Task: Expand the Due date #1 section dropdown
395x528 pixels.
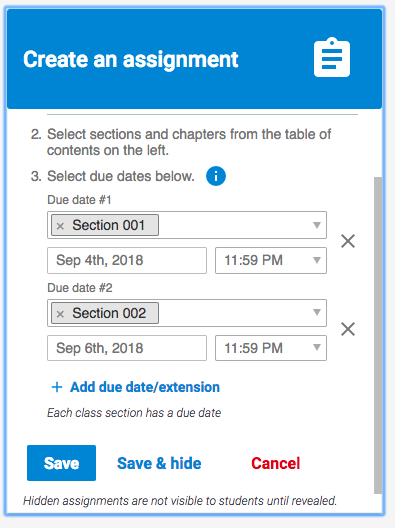Action: point(317,225)
